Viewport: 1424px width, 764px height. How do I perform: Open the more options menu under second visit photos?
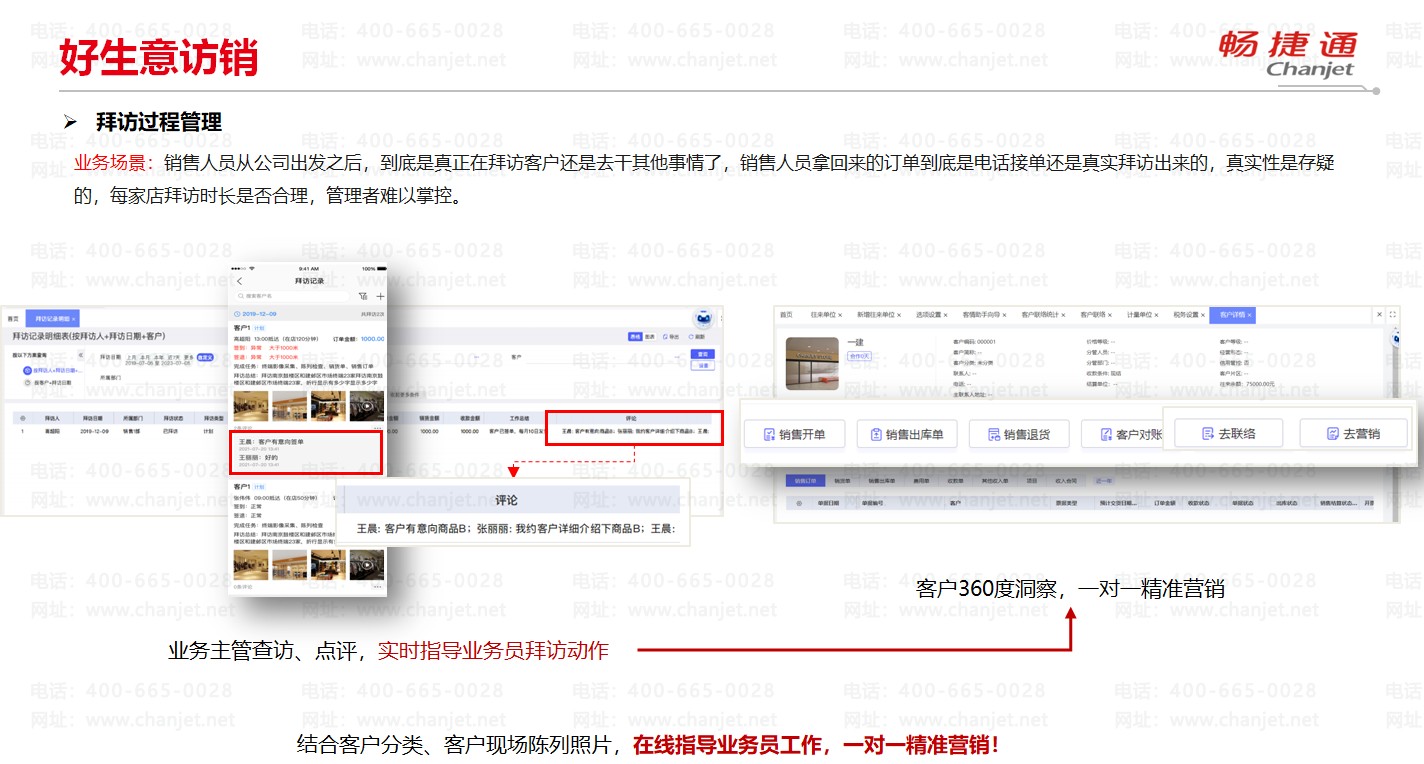click(x=378, y=587)
